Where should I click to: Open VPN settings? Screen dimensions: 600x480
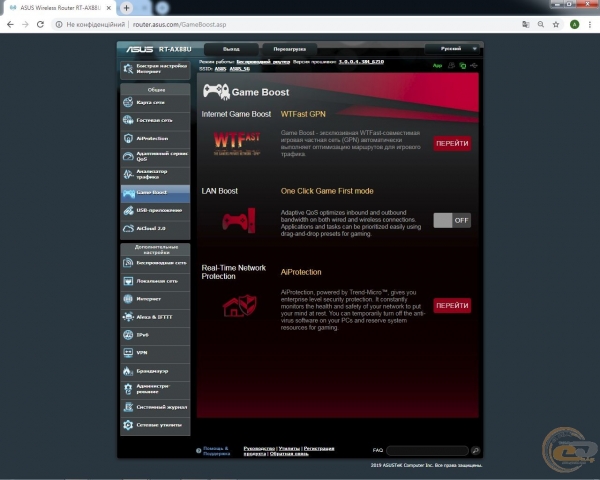(155, 353)
